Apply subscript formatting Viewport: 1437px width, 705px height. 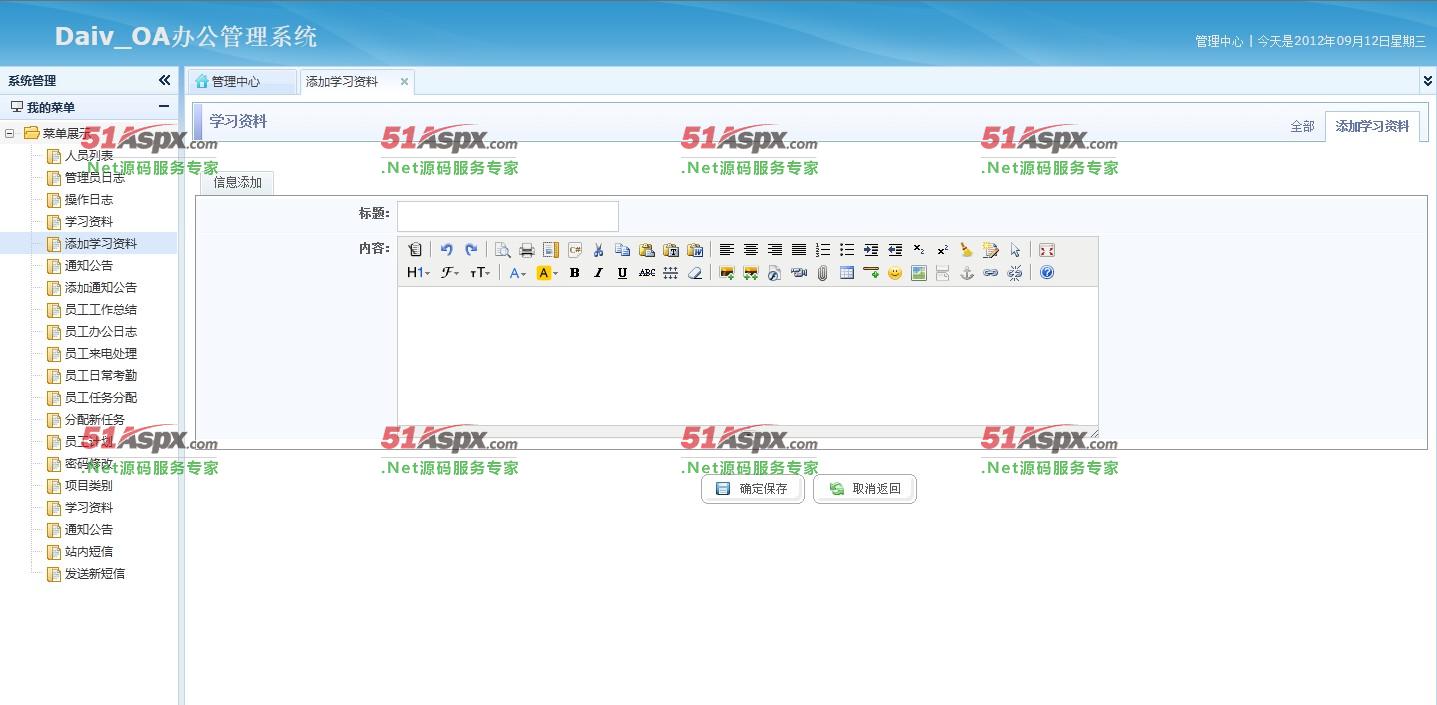[919, 250]
